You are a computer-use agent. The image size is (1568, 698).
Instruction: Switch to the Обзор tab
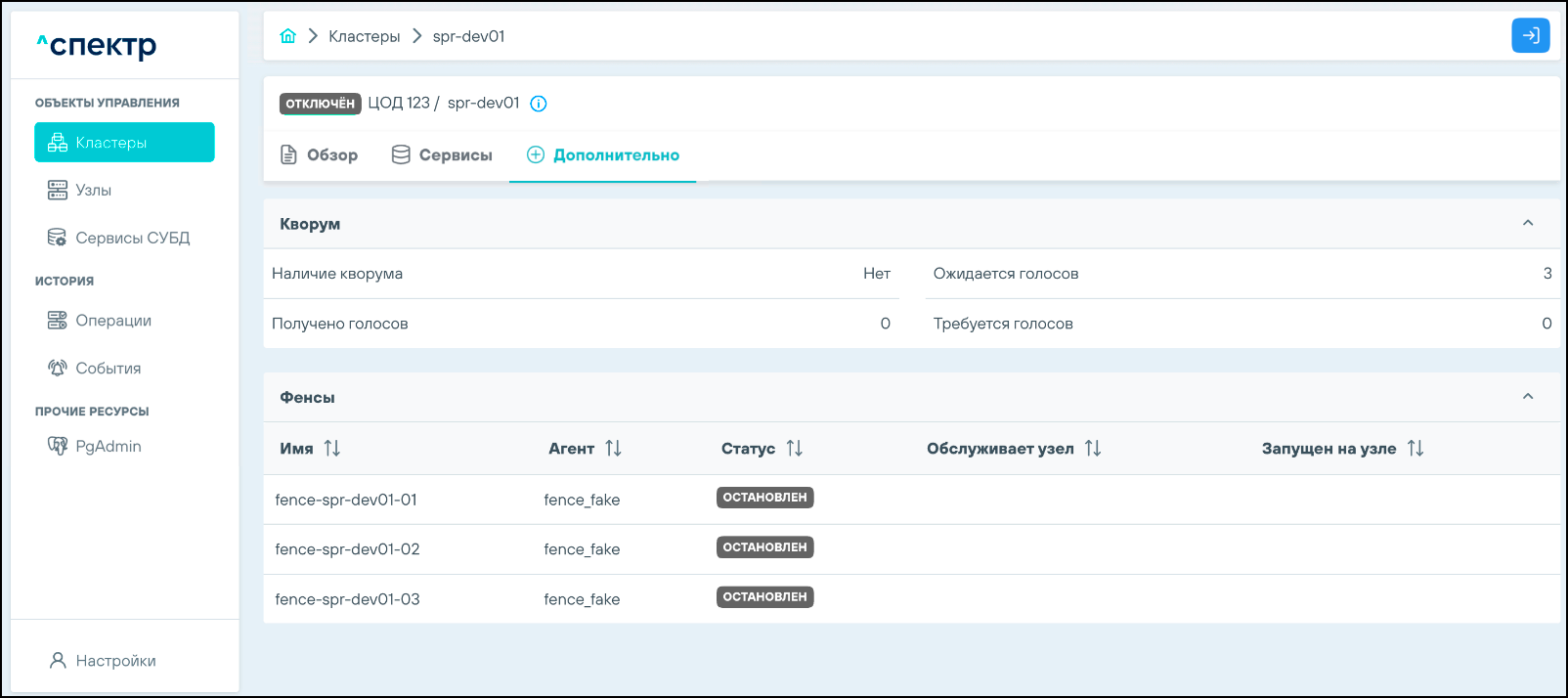320,155
